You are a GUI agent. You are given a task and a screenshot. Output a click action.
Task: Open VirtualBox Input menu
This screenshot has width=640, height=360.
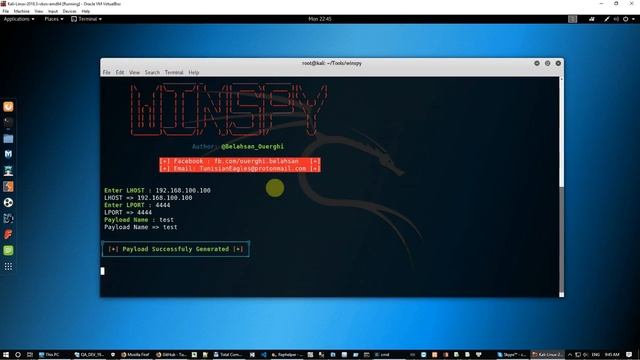click(x=53, y=11)
